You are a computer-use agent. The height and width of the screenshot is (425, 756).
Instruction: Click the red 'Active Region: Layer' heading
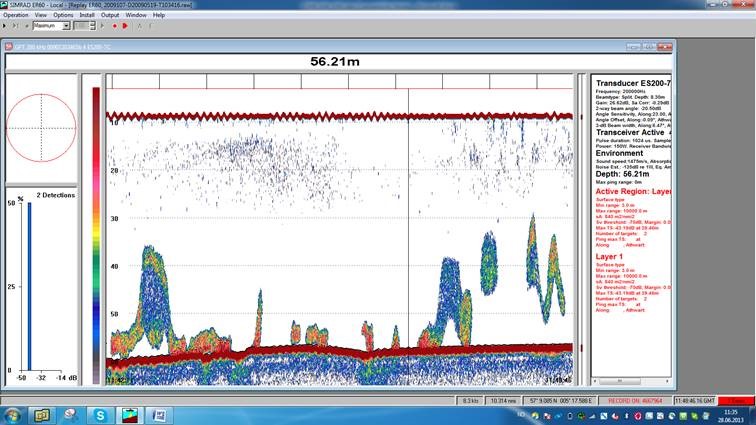633,191
